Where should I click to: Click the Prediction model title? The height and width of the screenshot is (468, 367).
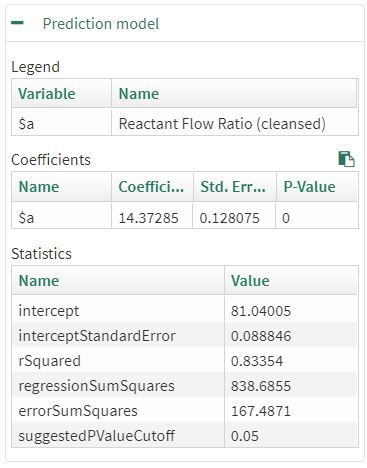(x=101, y=24)
